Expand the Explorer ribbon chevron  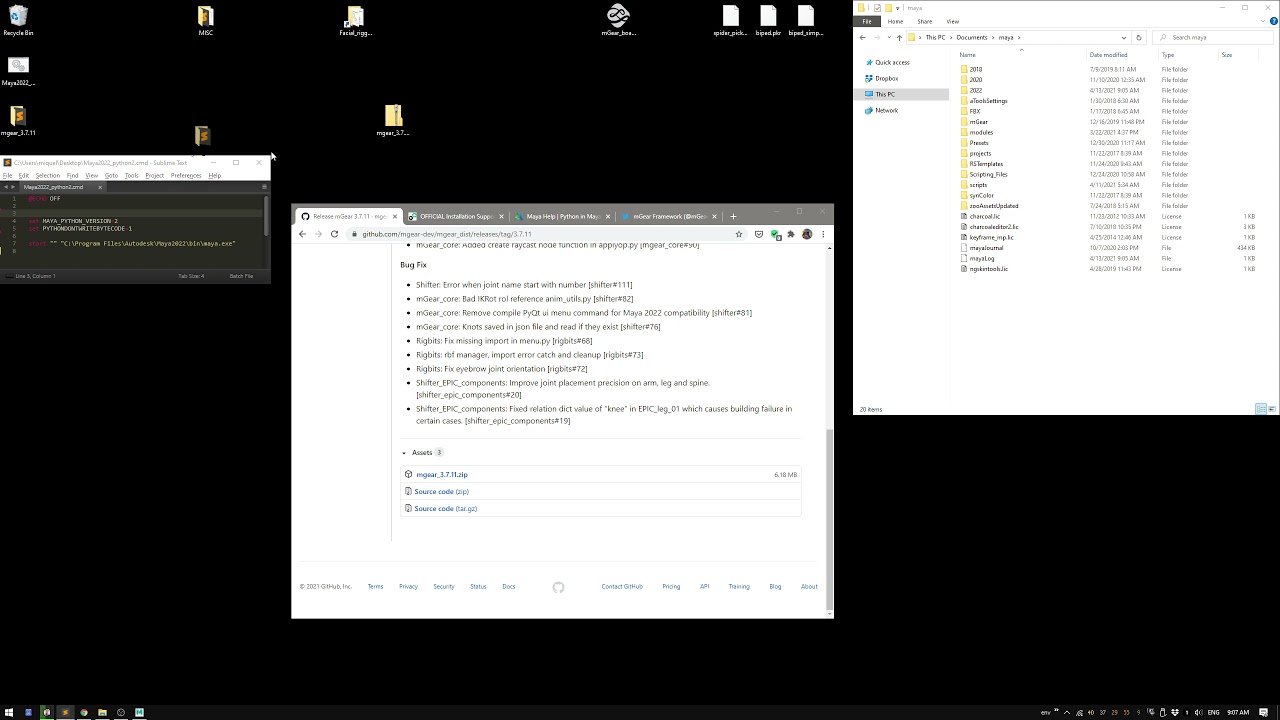[1261, 21]
